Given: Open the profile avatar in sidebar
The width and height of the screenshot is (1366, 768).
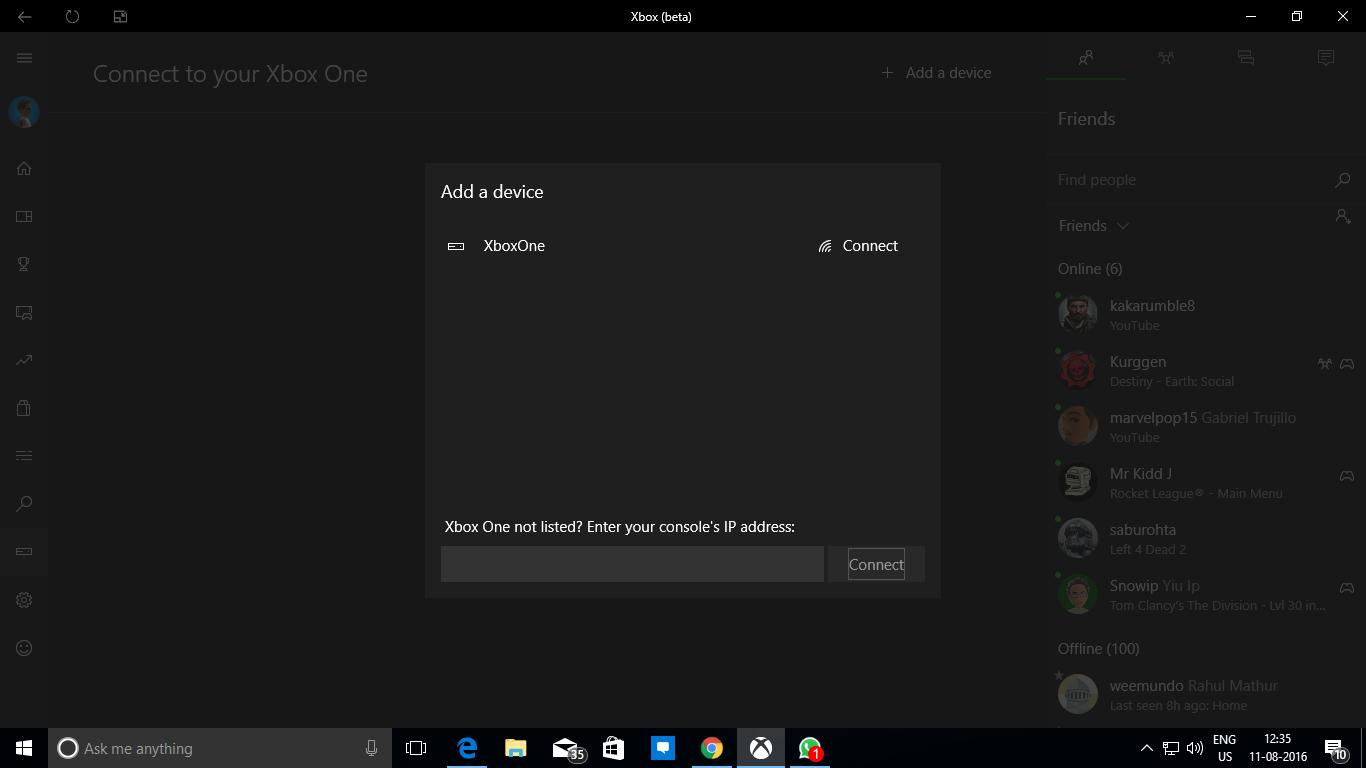Looking at the screenshot, I should 24,112.
